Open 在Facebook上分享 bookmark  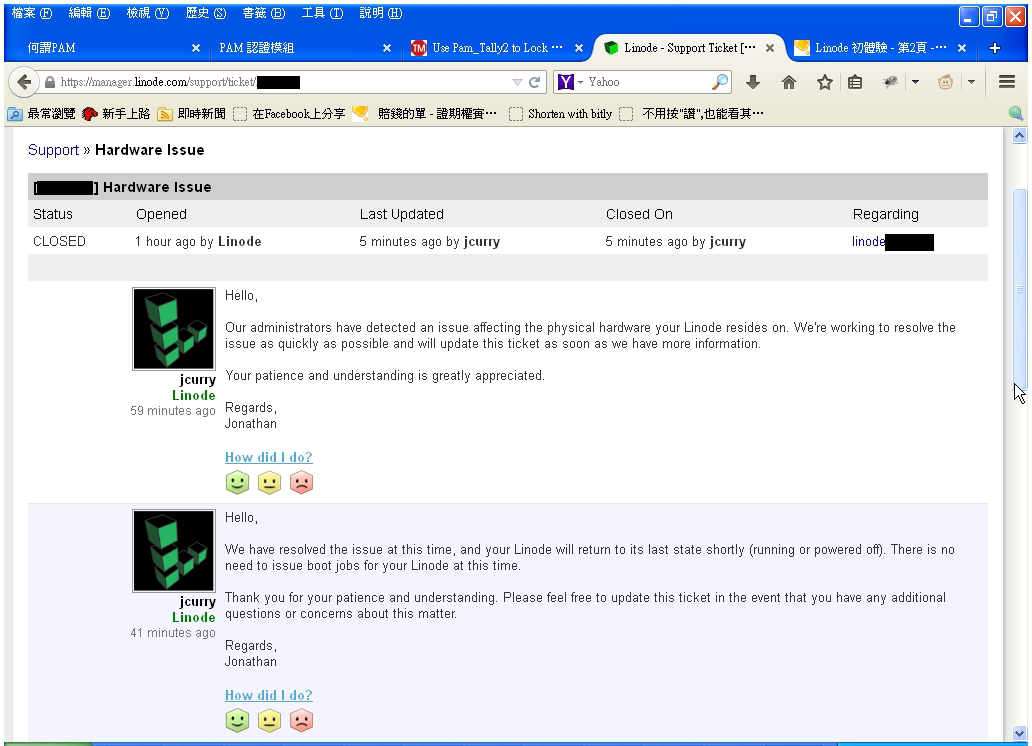[x=290, y=114]
